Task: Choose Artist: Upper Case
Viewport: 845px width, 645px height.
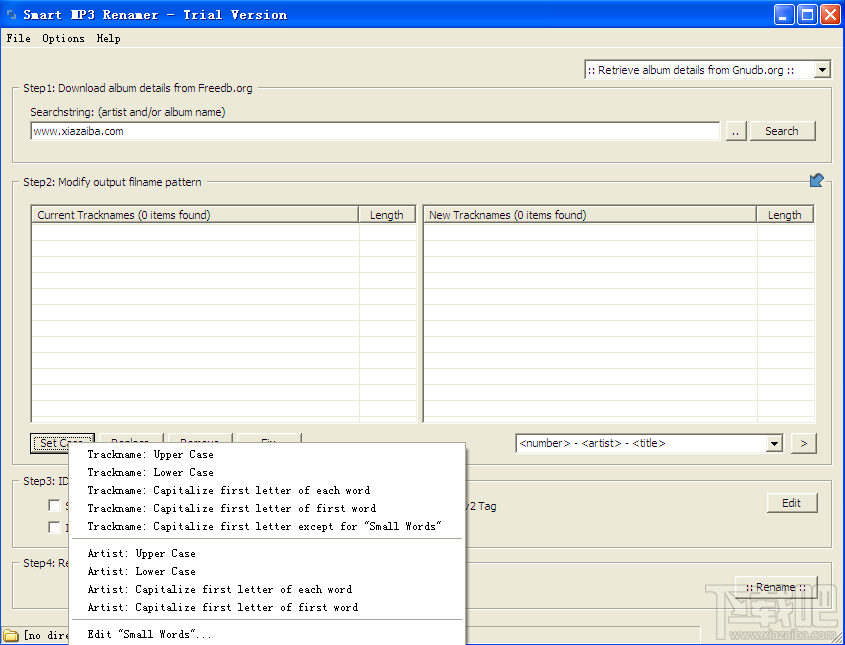Action: [267, 553]
